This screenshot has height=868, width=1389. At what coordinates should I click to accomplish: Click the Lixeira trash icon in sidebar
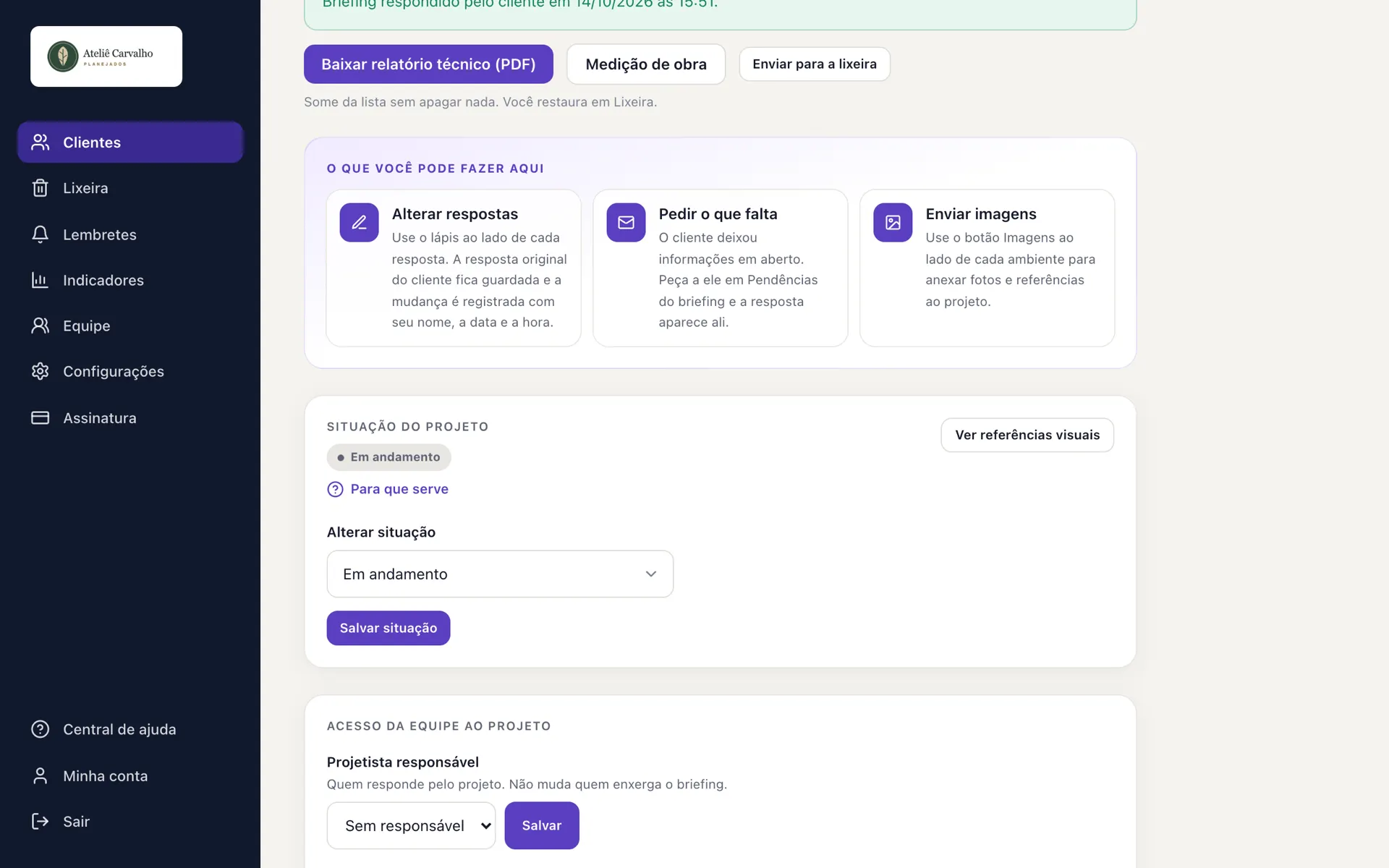[x=40, y=188]
